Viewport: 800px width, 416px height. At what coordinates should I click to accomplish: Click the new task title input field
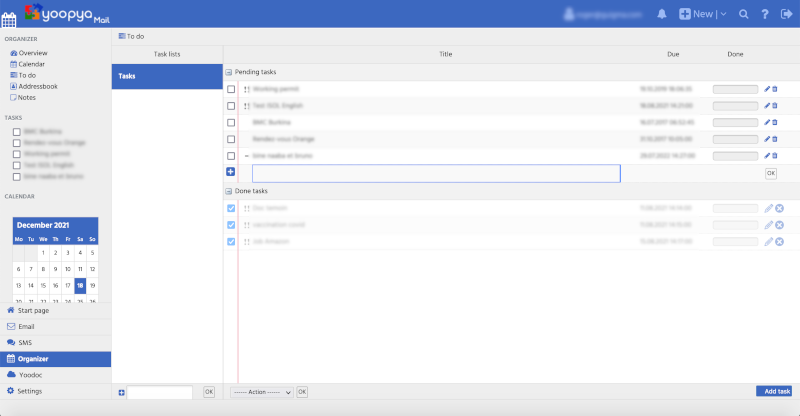pos(436,173)
